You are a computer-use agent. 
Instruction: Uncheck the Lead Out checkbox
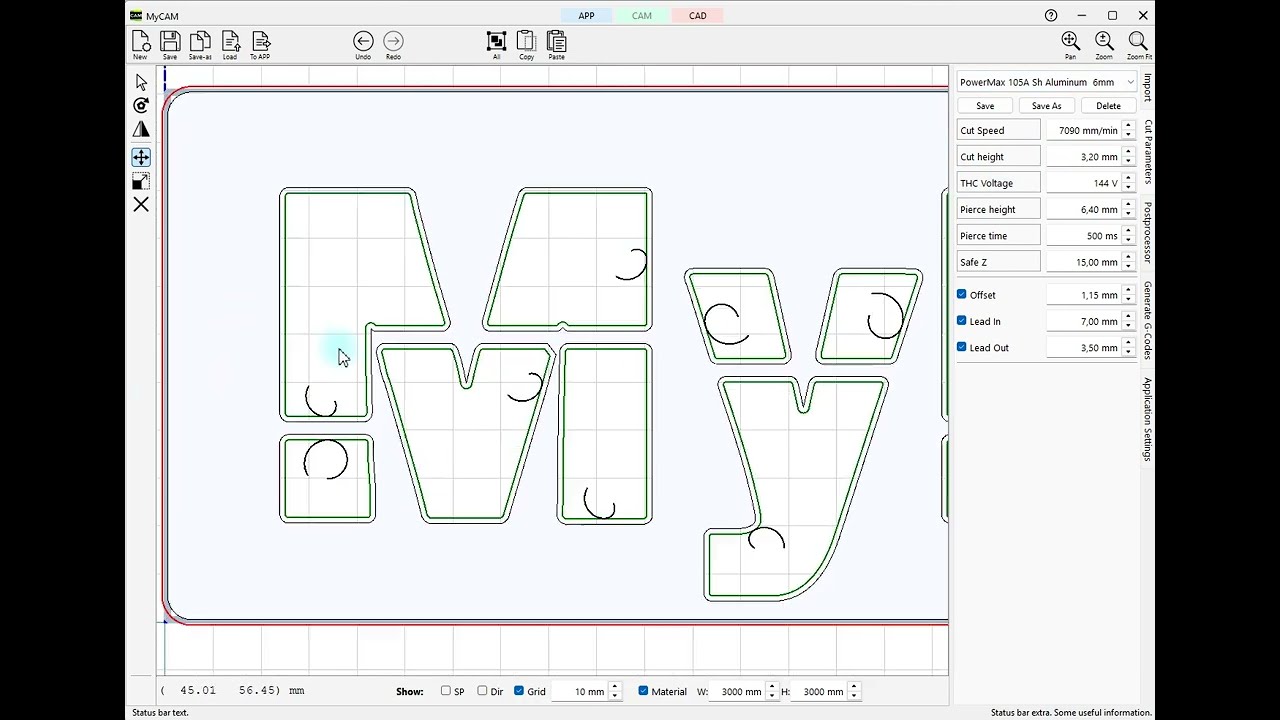[x=962, y=347]
